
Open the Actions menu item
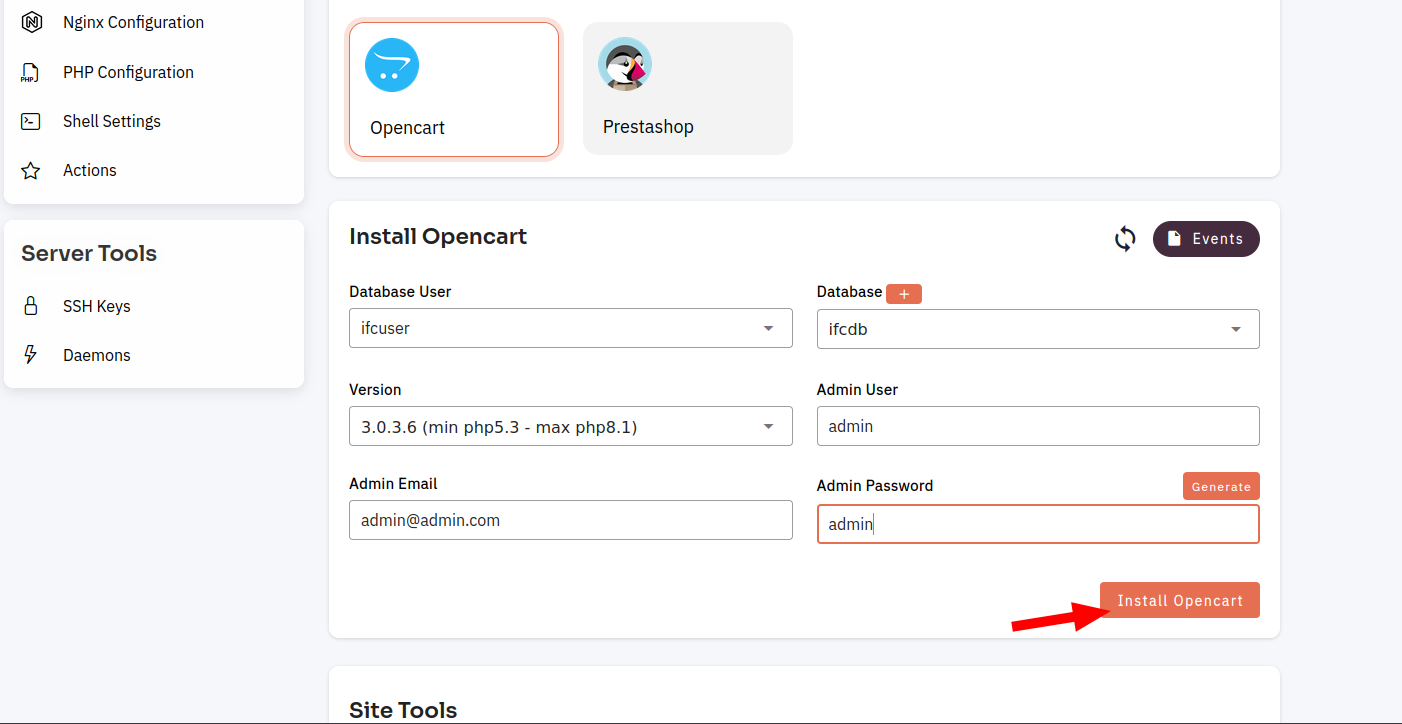point(90,170)
